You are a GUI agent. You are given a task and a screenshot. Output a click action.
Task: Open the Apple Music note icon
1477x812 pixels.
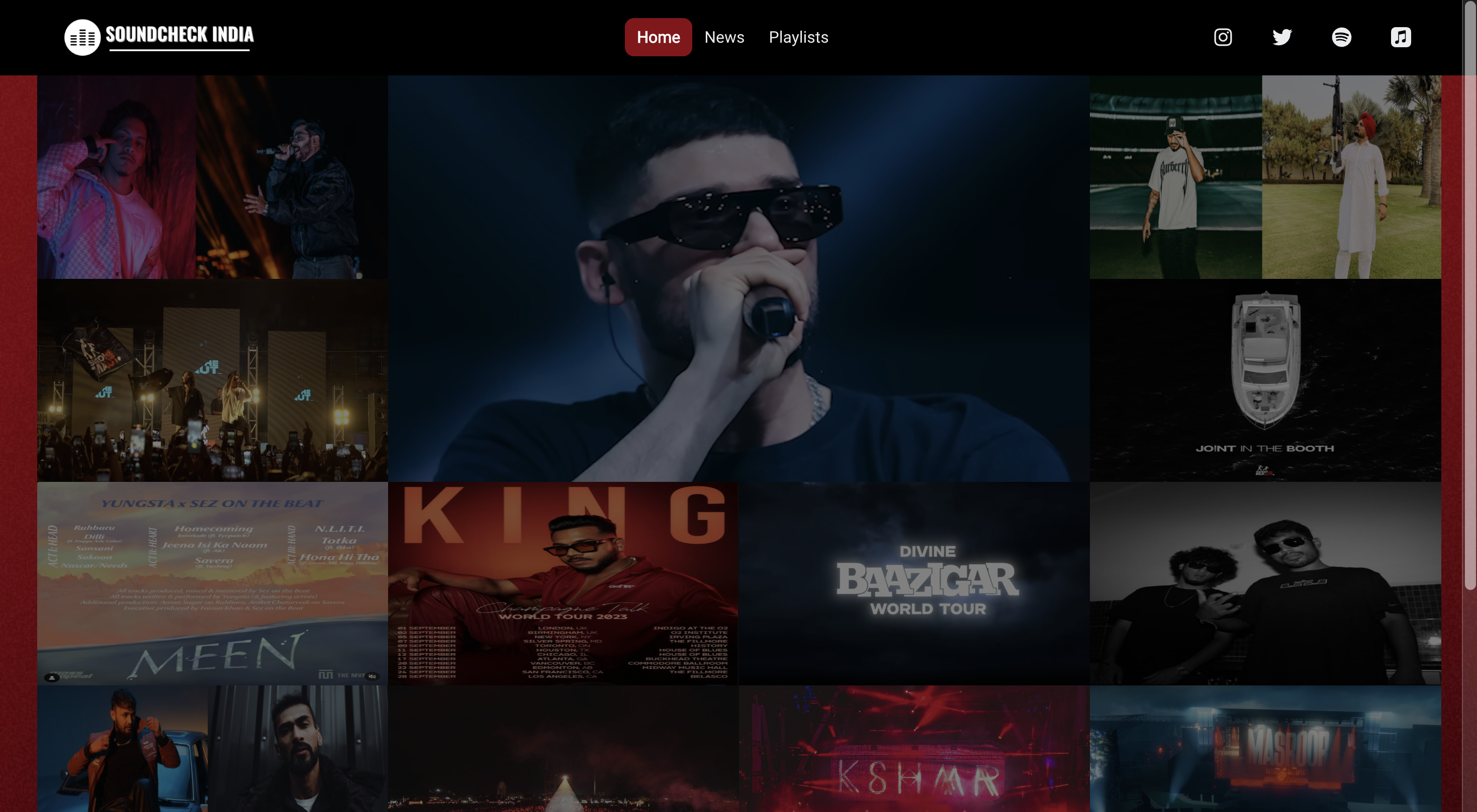point(1400,37)
